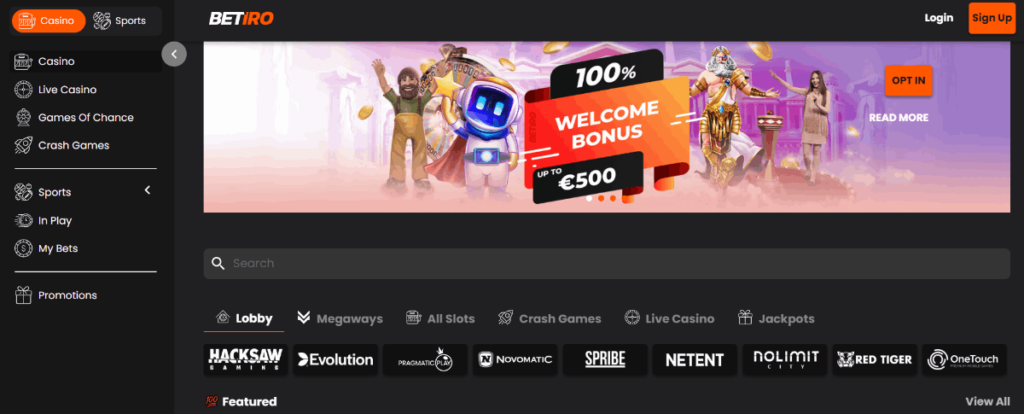Click the Sign Up button
This screenshot has width=1024, height=414.
pyautogui.click(x=992, y=18)
